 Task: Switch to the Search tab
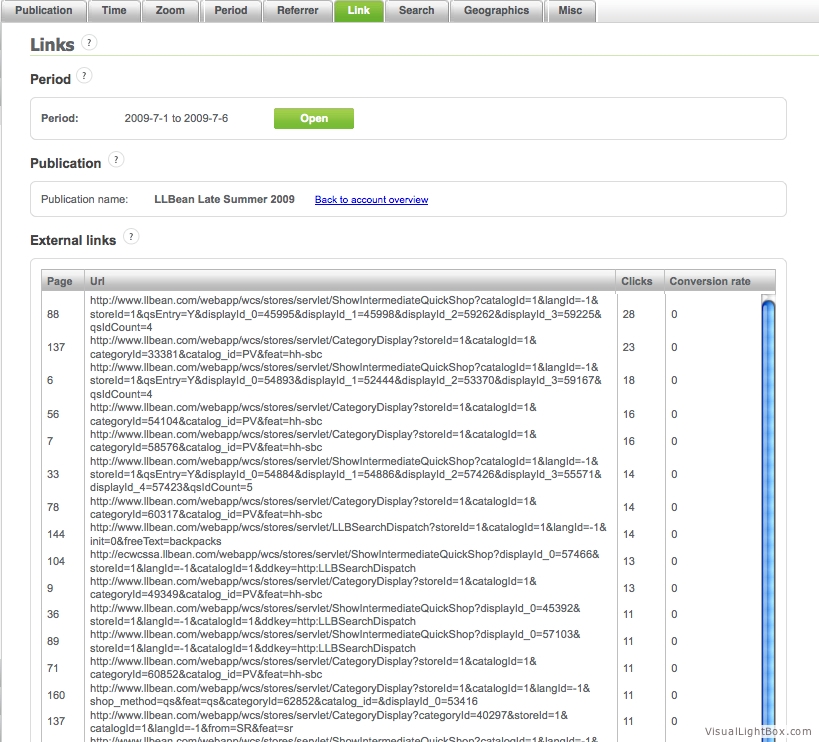coord(416,11)
